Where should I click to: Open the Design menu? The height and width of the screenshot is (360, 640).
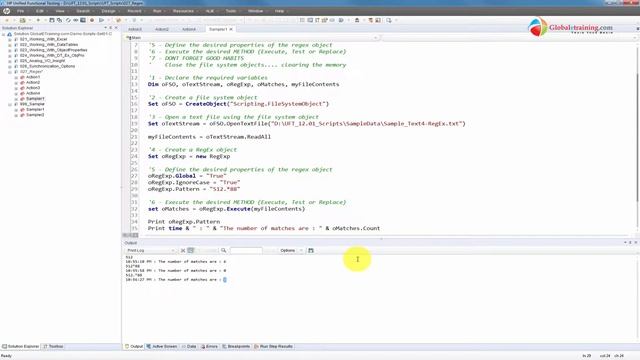(x=108, y=11)
